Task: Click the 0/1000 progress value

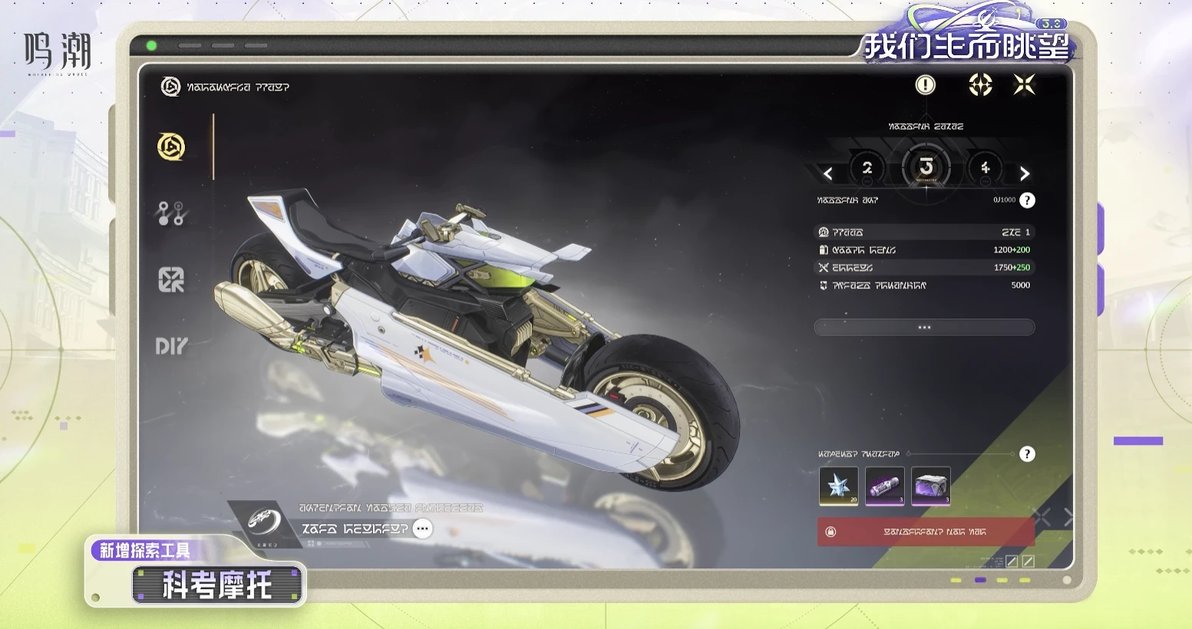Action: (1004, 200)
